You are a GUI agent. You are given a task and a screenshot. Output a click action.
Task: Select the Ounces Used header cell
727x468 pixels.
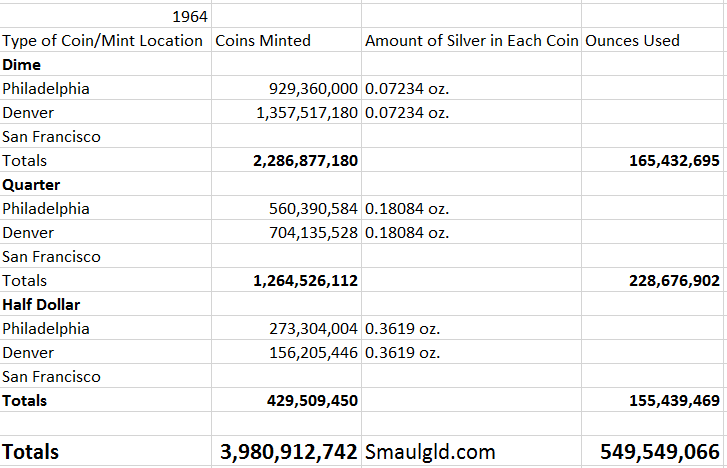click(x=632, y=41)
